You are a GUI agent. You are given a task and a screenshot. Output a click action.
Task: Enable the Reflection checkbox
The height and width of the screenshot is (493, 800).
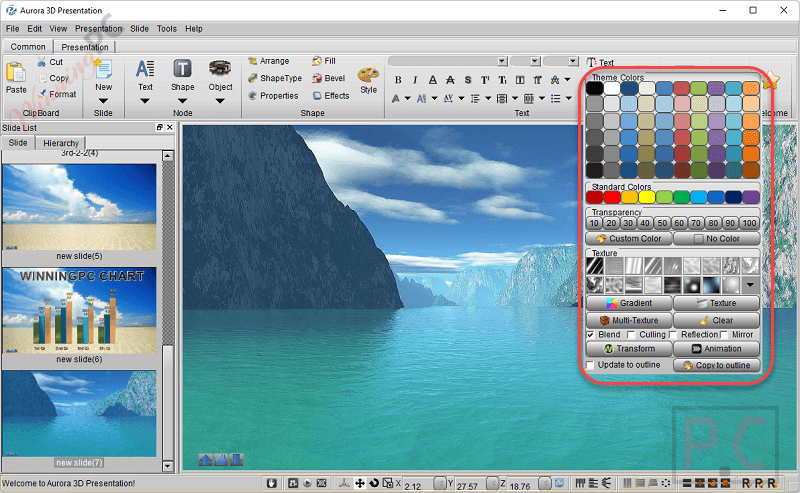point(672,335)
